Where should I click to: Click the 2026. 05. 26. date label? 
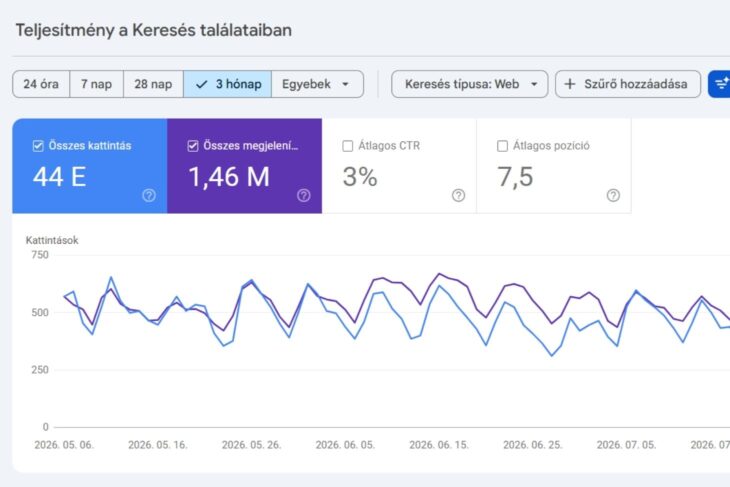coord(251,445)
